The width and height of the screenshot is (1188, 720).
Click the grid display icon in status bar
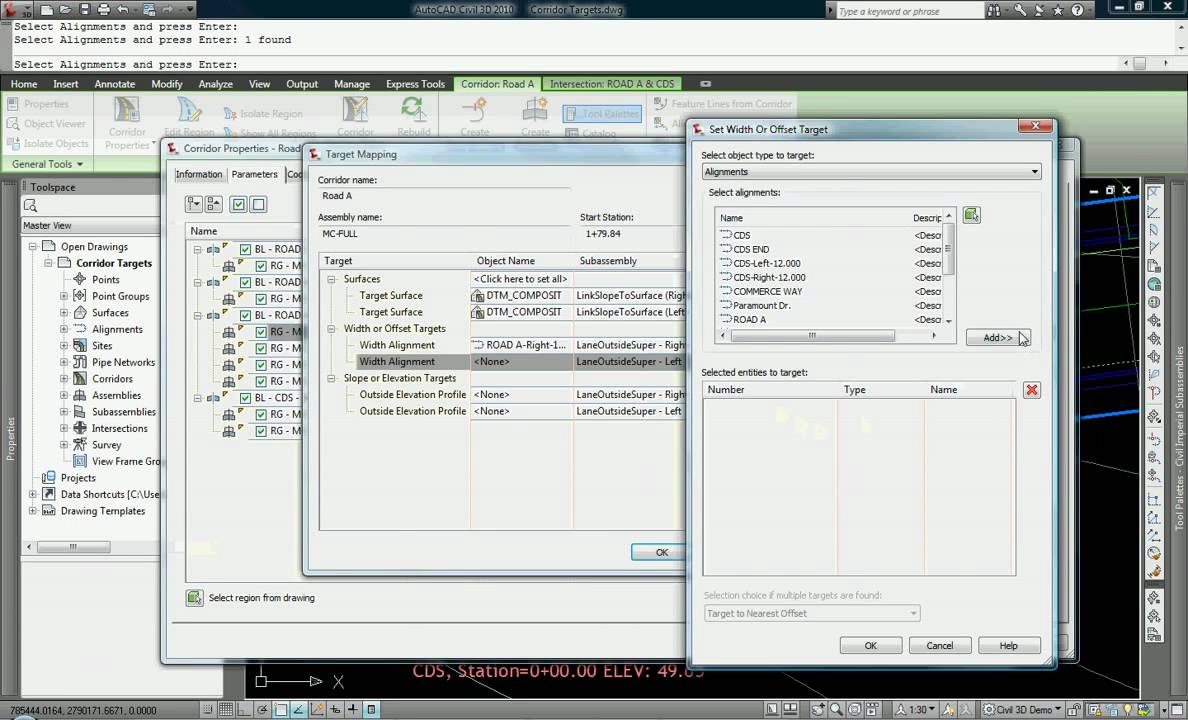click(x=226, y=709)
